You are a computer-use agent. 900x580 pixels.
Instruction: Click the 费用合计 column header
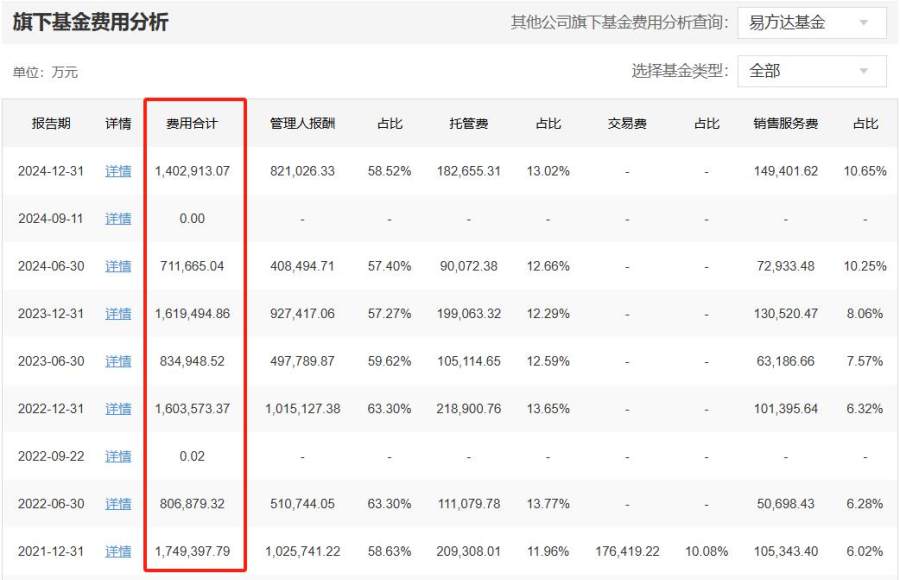pos(192,124)
